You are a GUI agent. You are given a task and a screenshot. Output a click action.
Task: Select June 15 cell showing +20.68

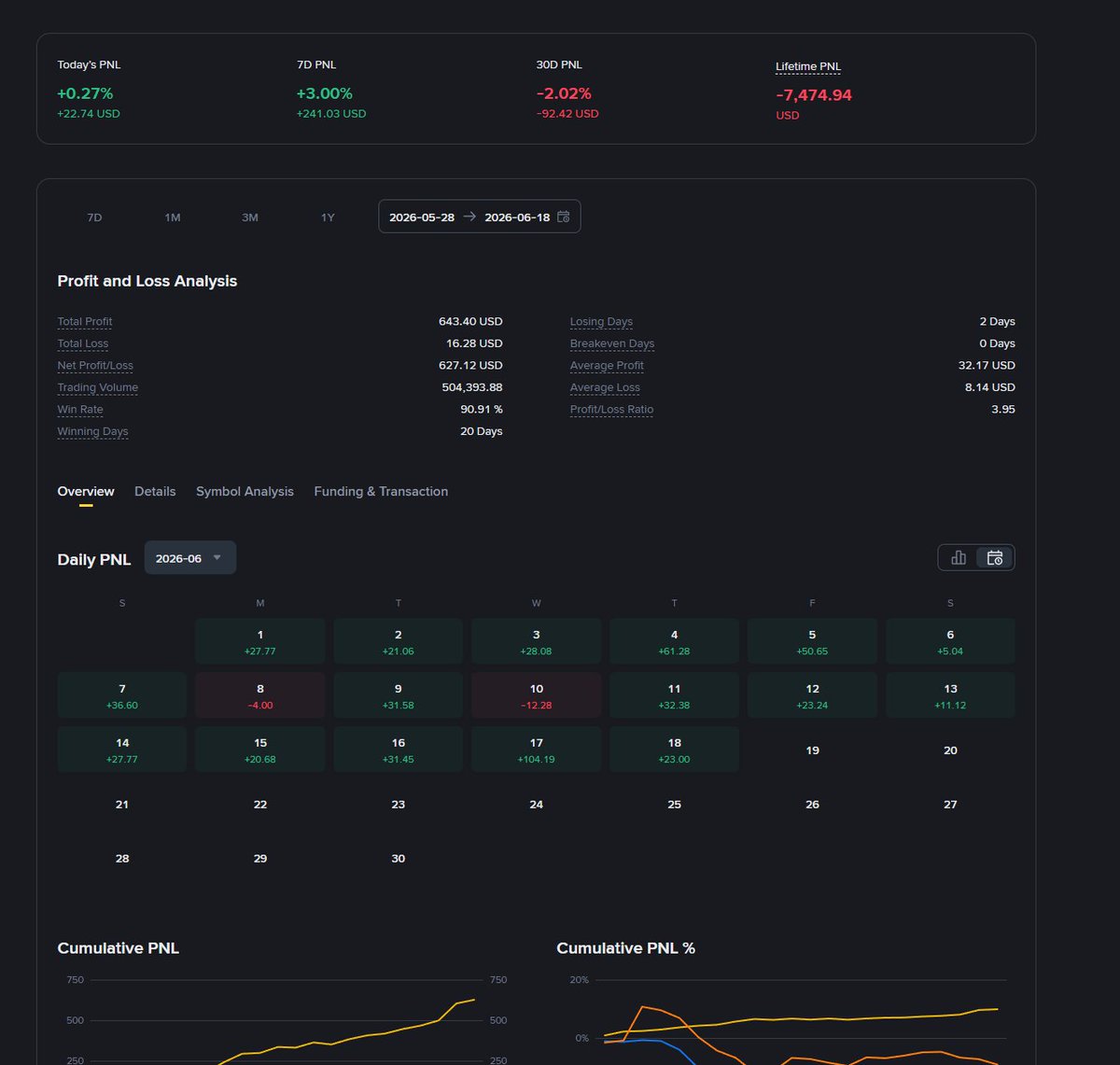pyautogui.click(x=260, y=750)
